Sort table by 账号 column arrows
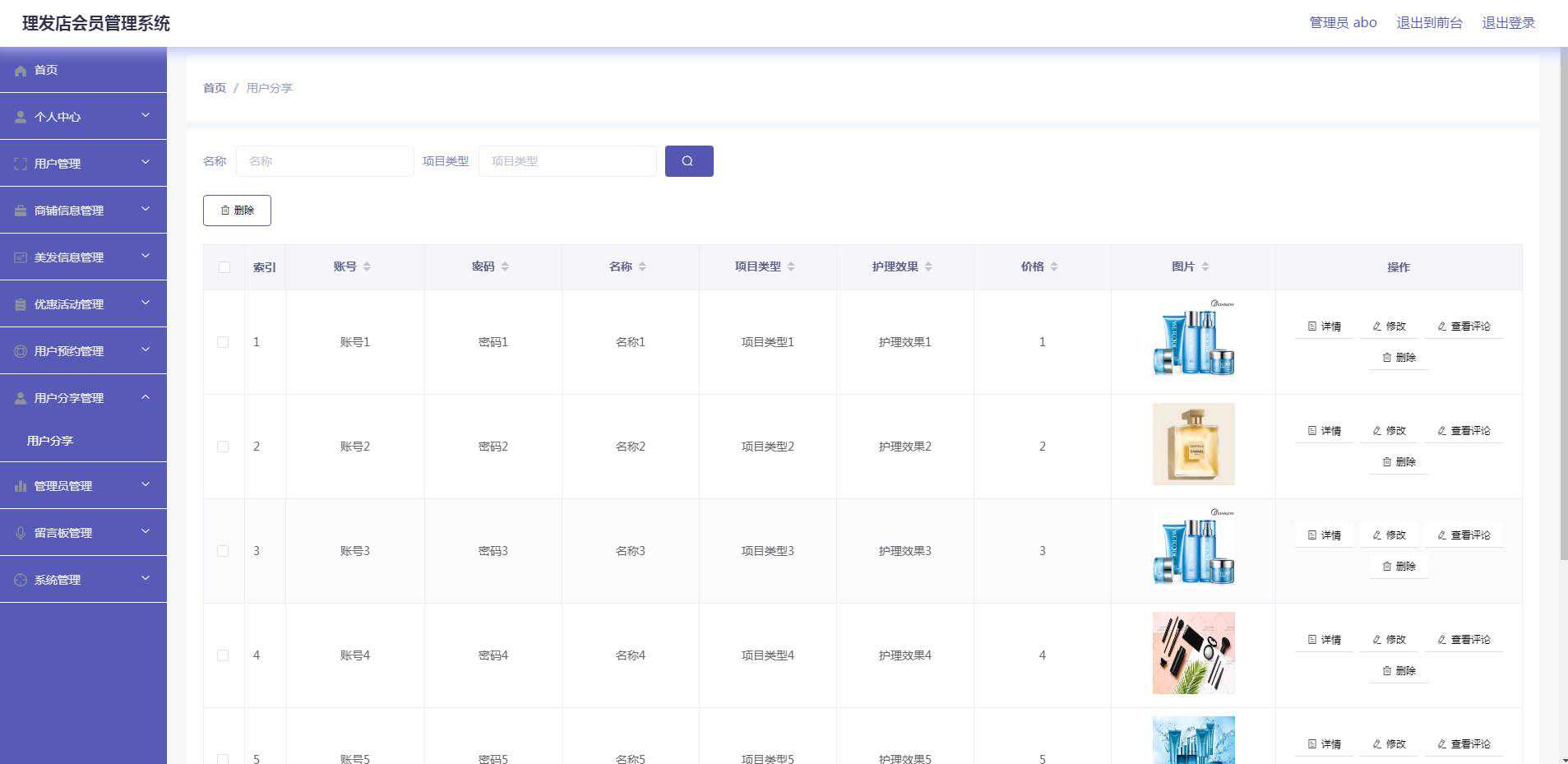 [367, 266]
